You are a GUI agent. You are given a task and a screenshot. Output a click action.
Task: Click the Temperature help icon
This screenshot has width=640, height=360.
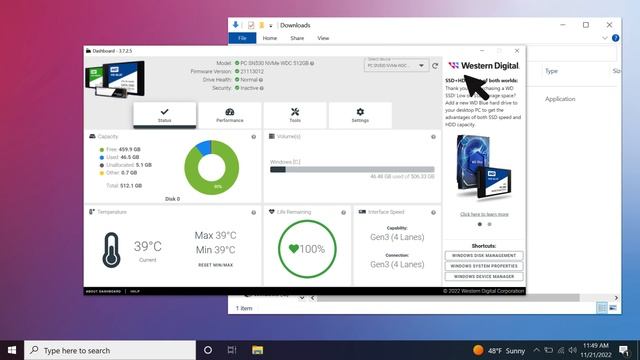click(x=254, y=212)
